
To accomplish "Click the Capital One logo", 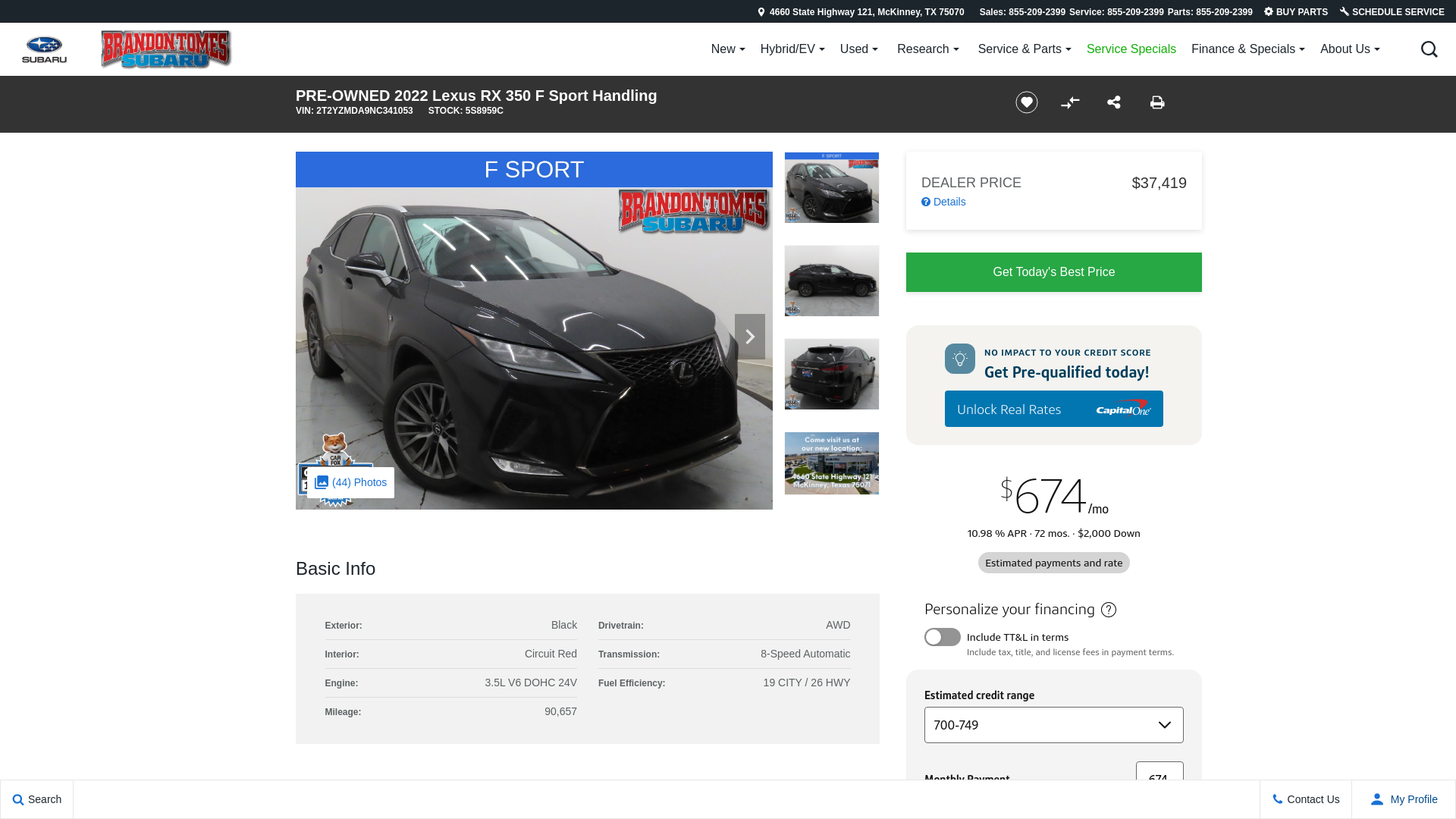I will 1123,408.
